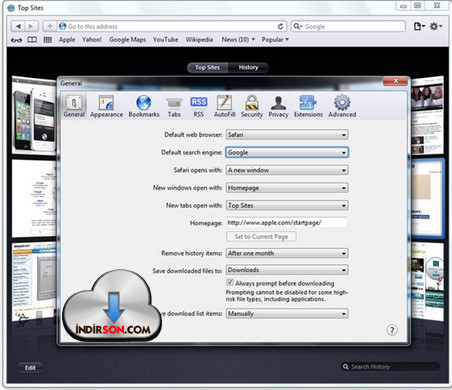Viewport: 452px width, 390px height.
Task: Click the Edit button in Top Sites
Action: click(x=30, y=368)
